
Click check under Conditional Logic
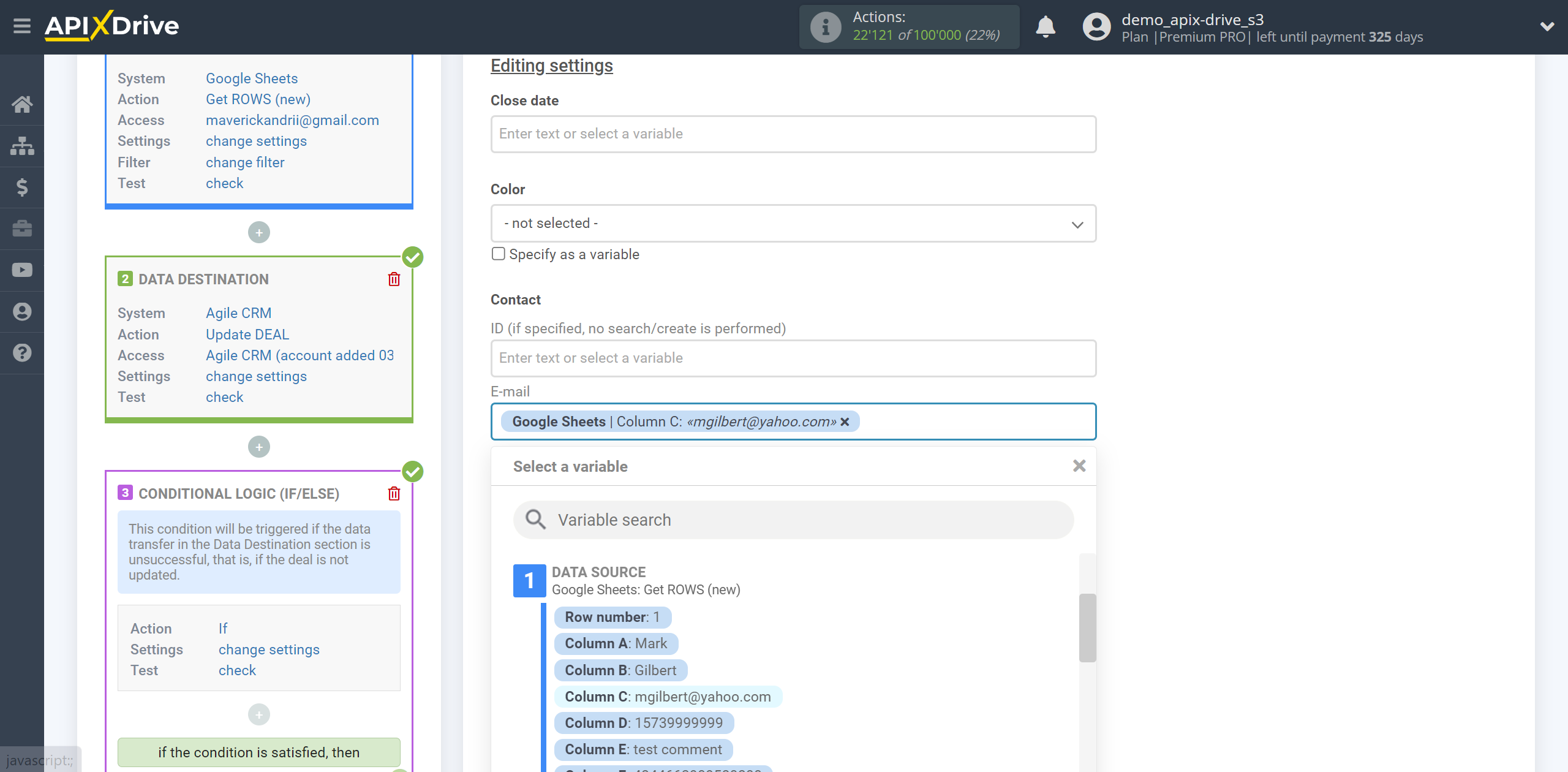237,670
